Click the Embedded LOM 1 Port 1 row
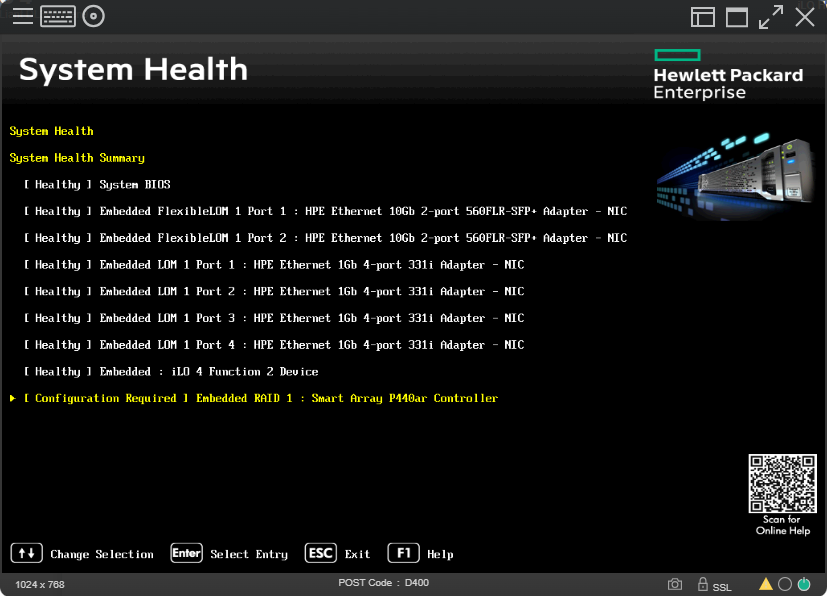Viewport: 827px width, 596px height. coord(274,265)
